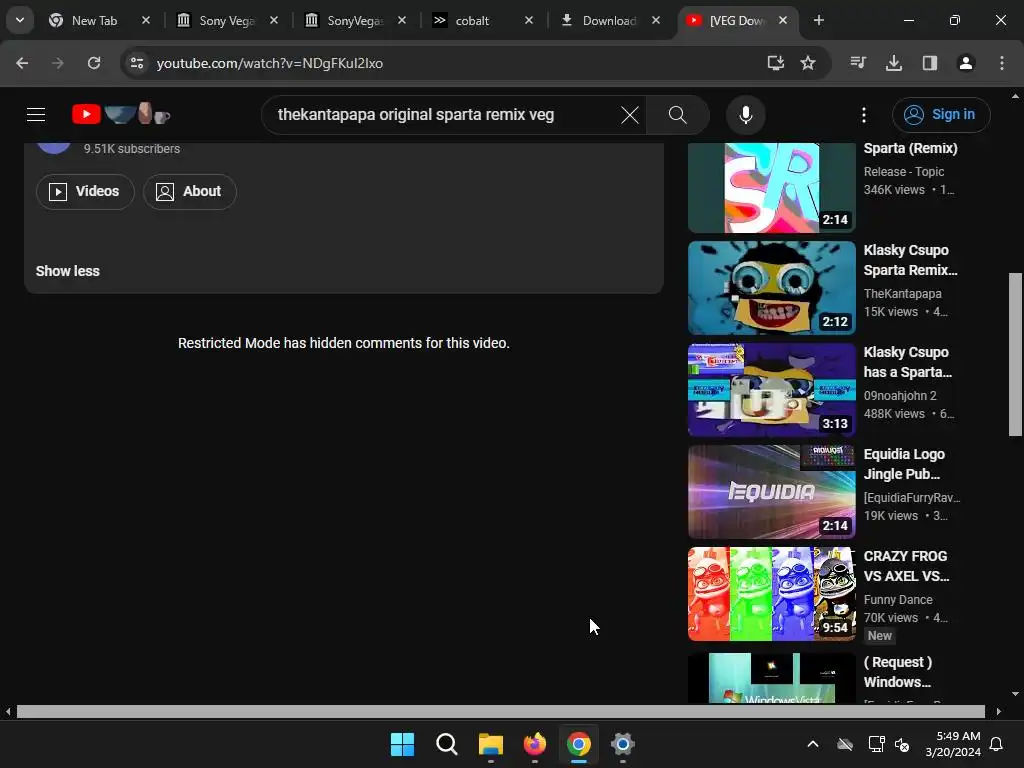Open Klasky Csupo has a Sparta title

tap(908, 362)
